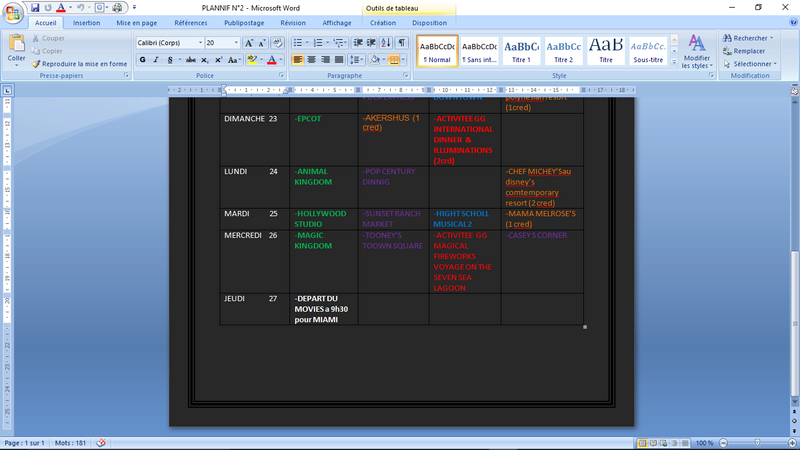Viewport: 800px width, 450px height.
Task: Toggle left alignment
Action: (297, 60)
